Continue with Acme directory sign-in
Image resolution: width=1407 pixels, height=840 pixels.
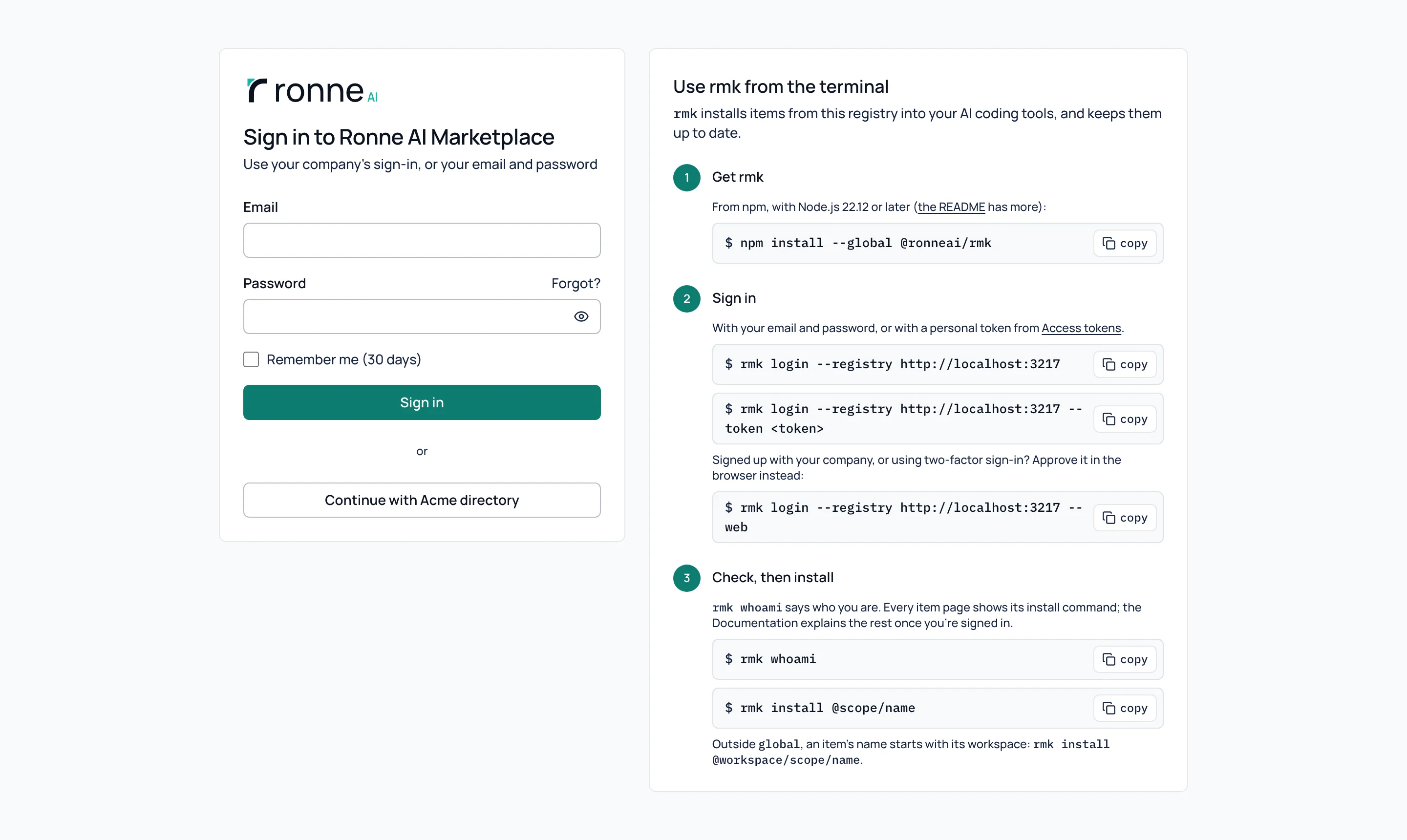tap(422, 501)
